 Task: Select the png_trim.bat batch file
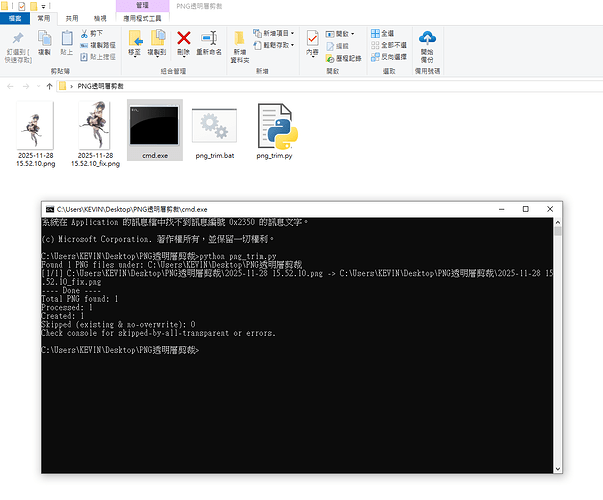tap(214, 130)
